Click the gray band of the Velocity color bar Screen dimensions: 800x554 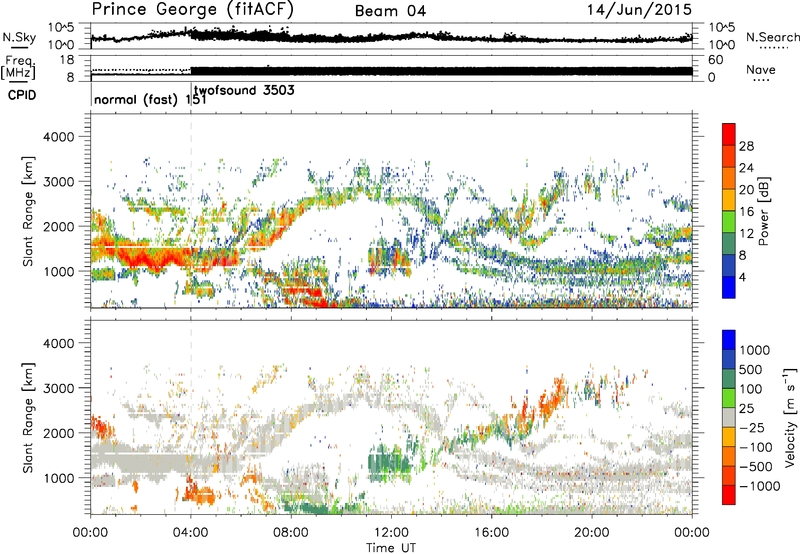(x=729, y=417)
